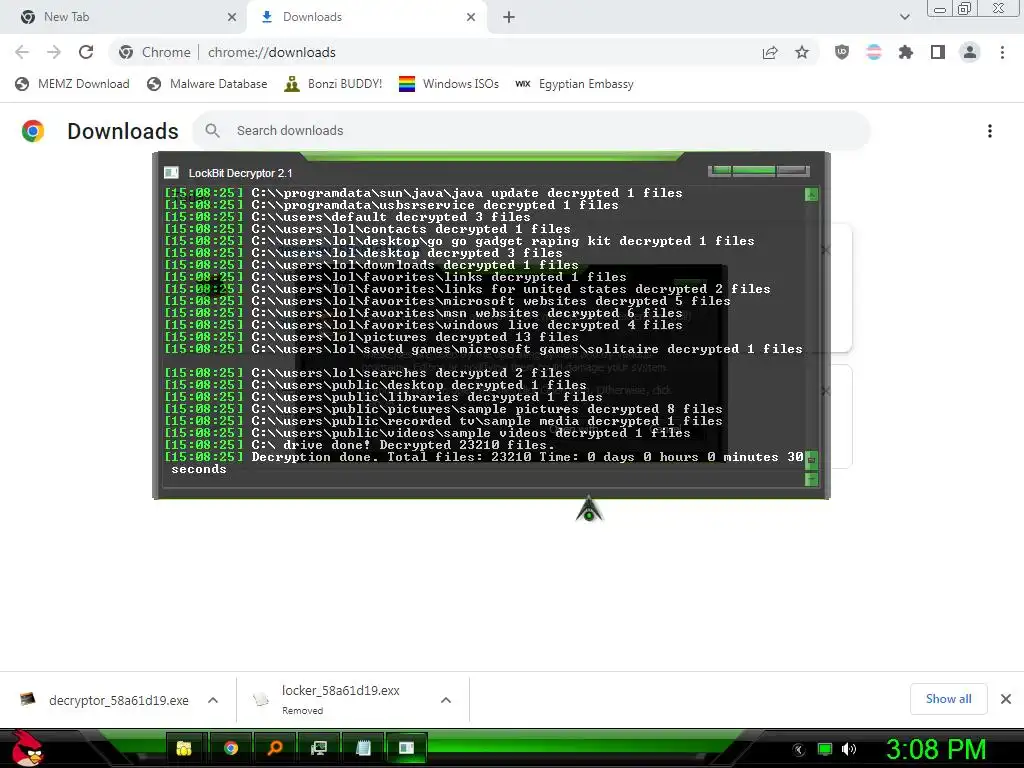
Task: Open the Bonzi BUDDY! bookmark
Action: (x=333, y=84)
